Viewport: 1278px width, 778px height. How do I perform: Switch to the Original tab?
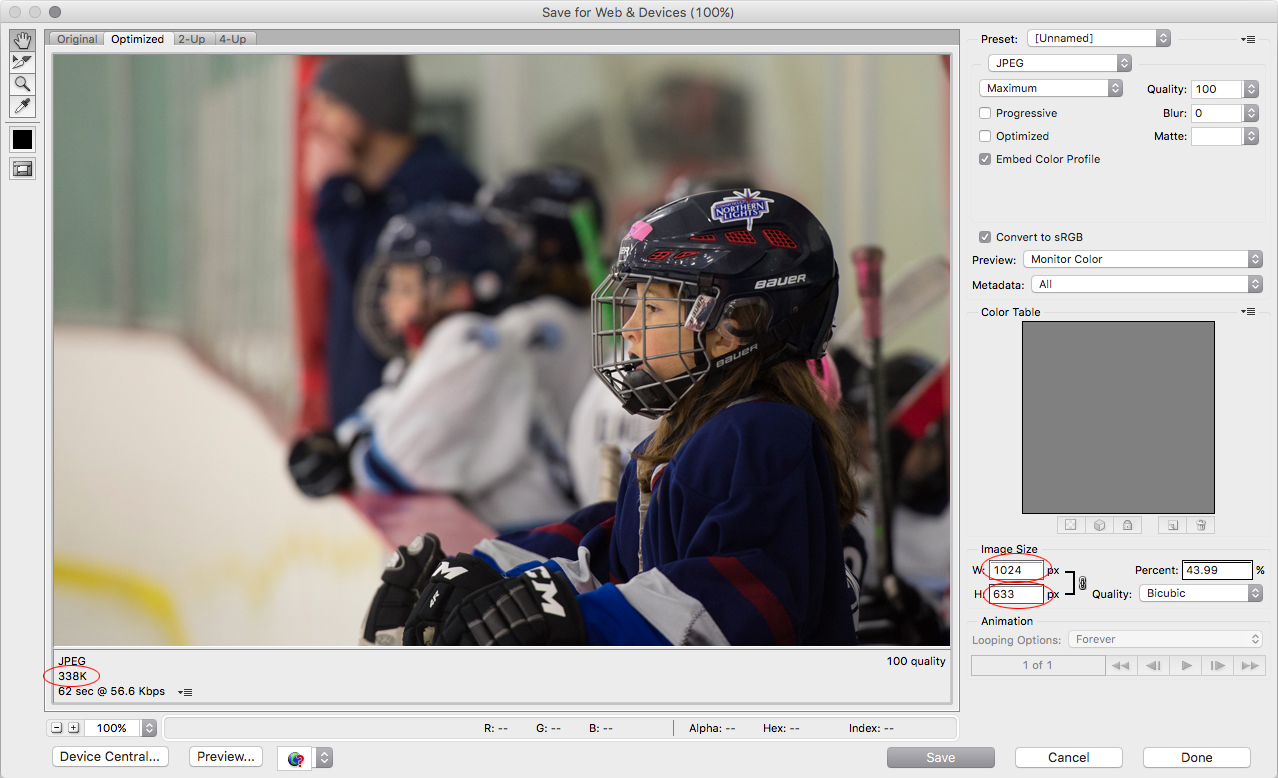(77, 39)
